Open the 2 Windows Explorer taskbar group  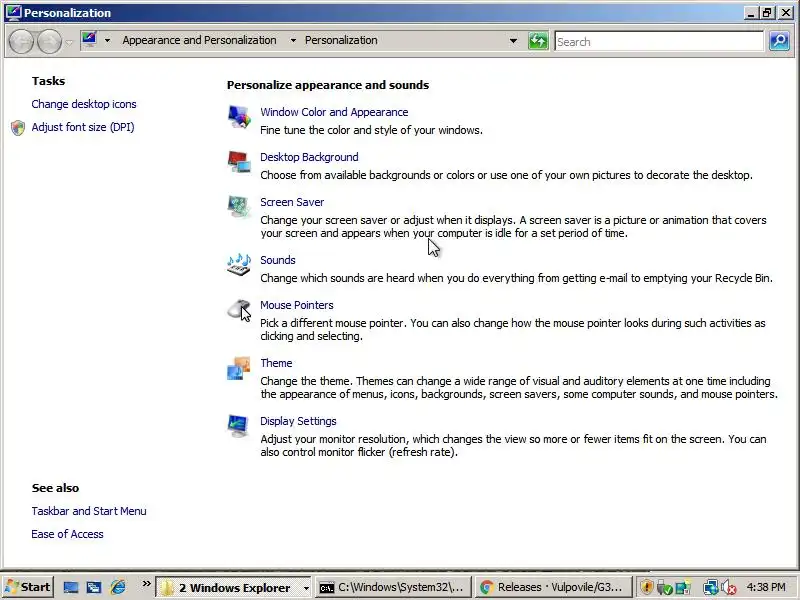point(234,587)
